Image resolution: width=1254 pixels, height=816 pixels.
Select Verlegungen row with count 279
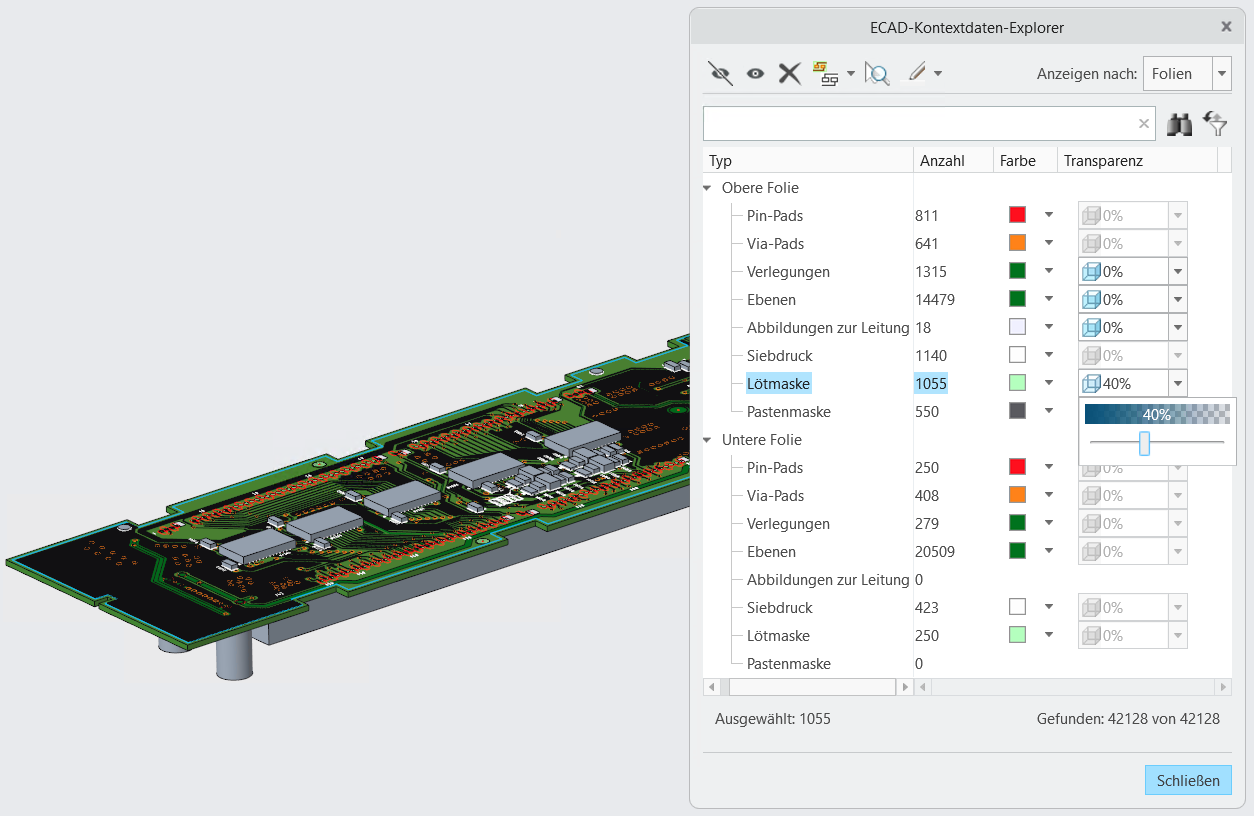[788, 524]
